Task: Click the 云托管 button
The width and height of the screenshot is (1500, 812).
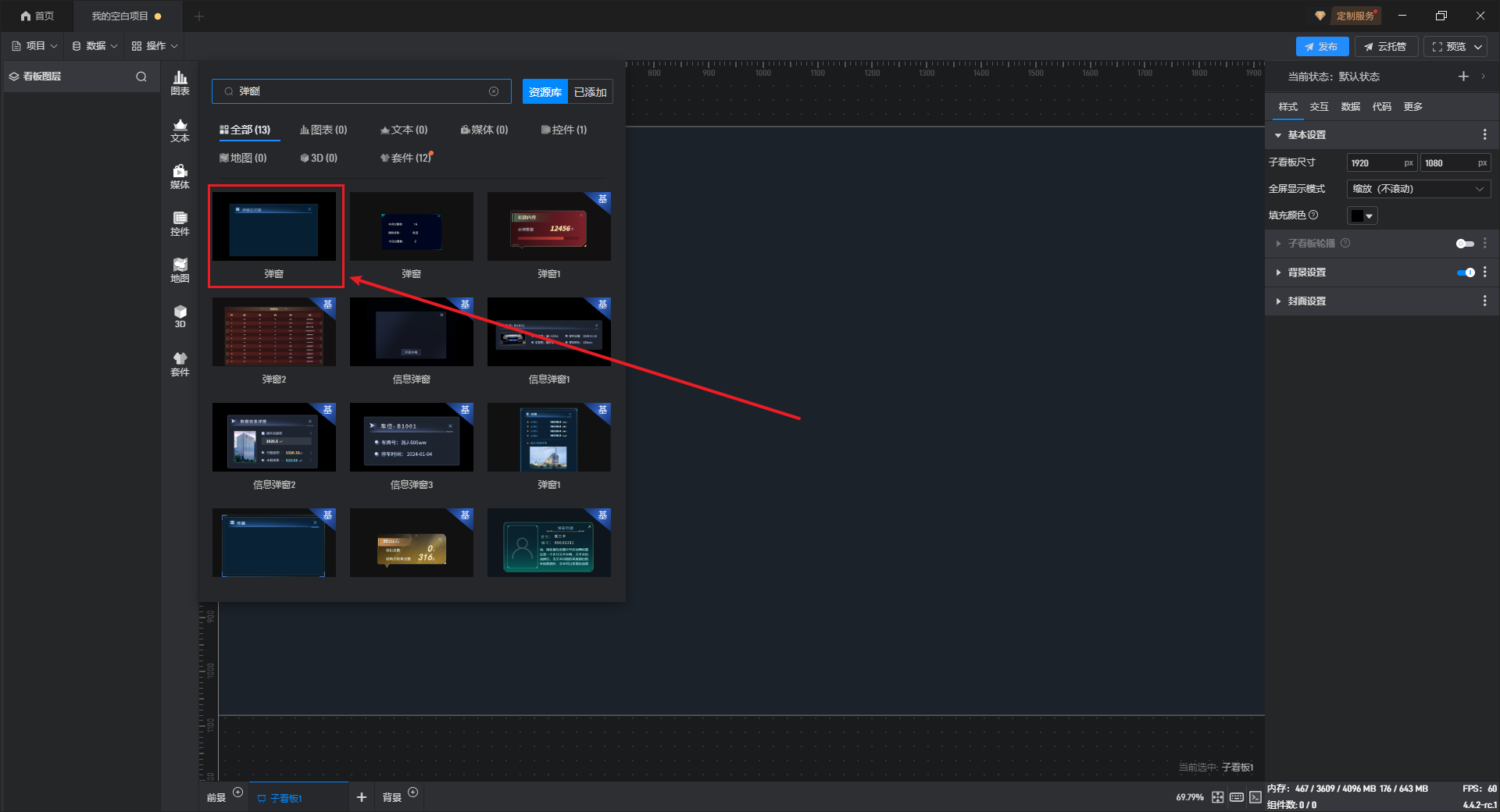Action: [1385, 47]
